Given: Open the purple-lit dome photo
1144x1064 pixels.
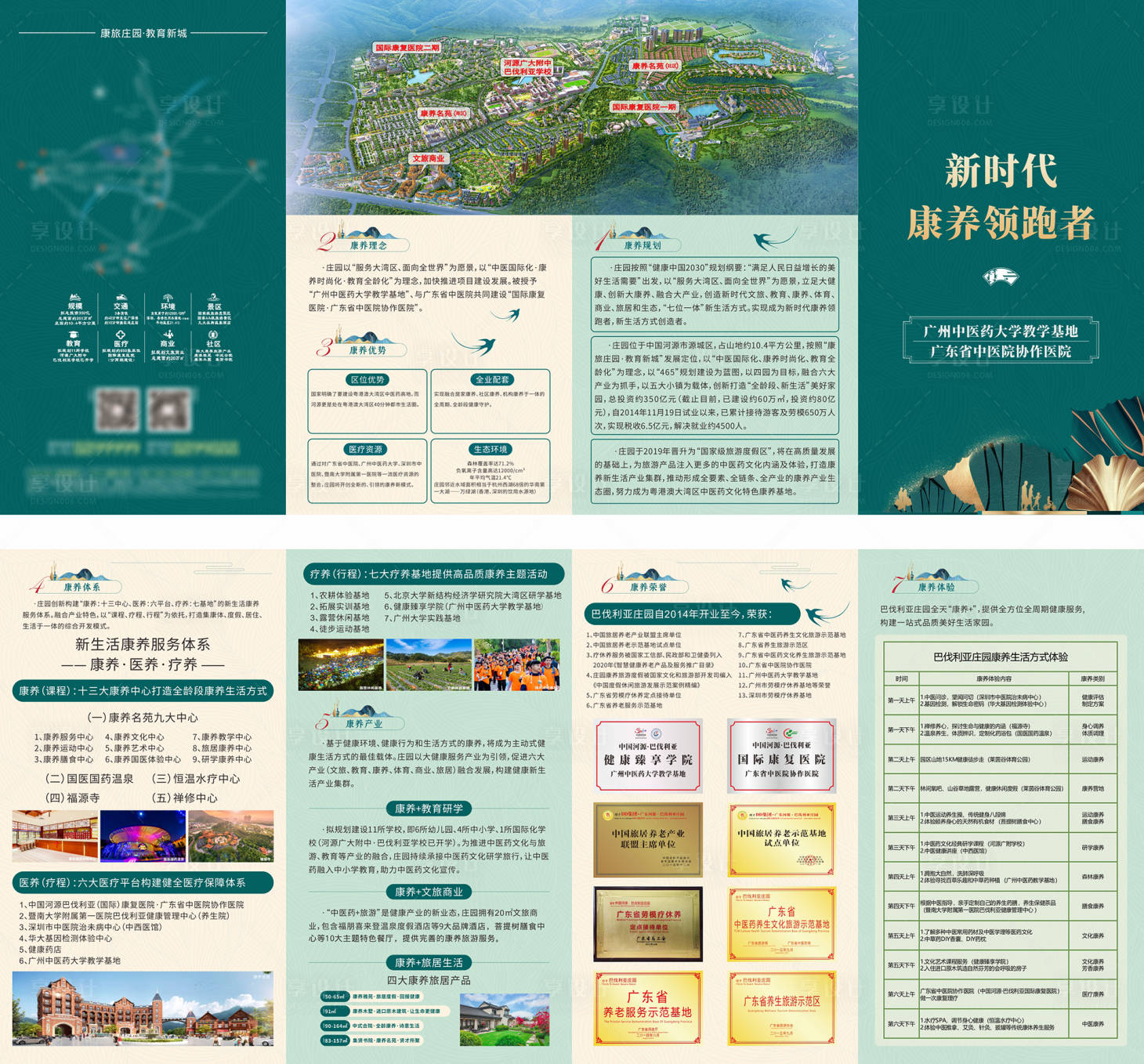Looking at the screenshot, I should coord(143,836).
